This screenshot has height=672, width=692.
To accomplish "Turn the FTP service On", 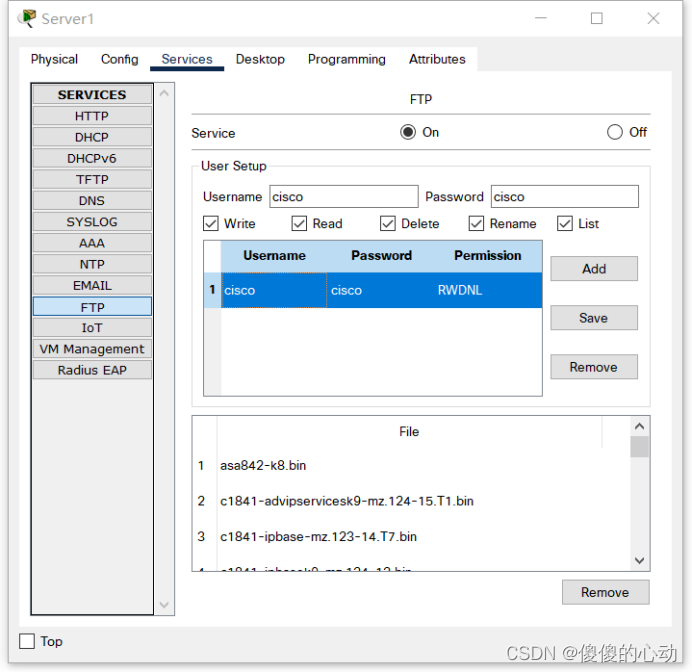I will click(x=408, y=132).
